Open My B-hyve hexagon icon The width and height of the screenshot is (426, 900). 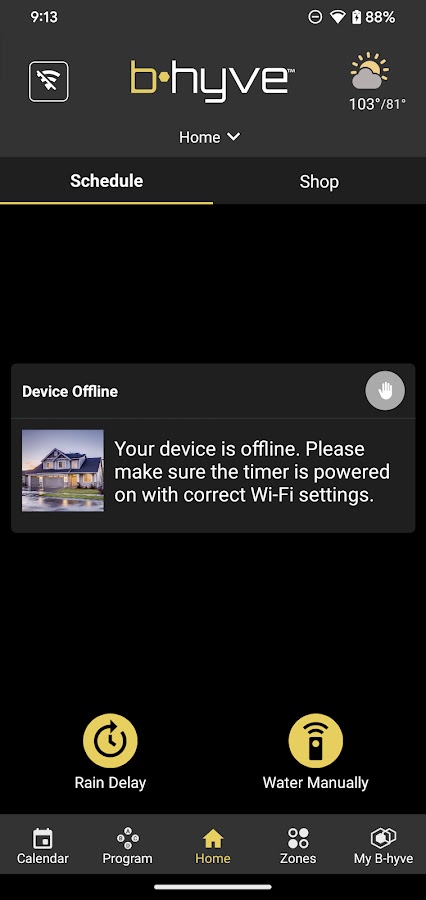tap(383, 838)
